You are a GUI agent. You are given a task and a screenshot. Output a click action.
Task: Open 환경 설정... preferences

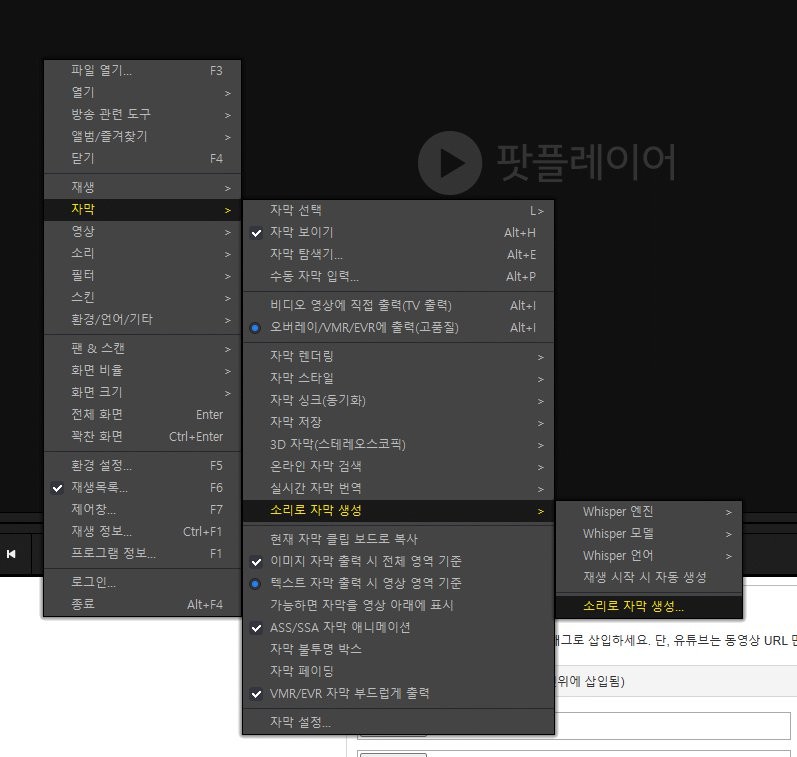(x=142, y=465)
